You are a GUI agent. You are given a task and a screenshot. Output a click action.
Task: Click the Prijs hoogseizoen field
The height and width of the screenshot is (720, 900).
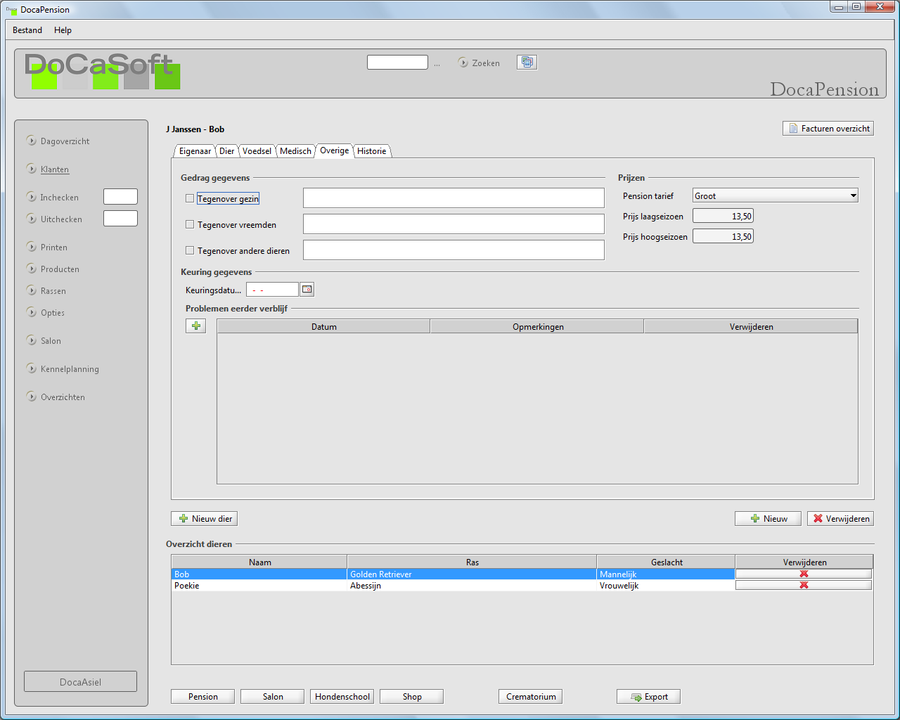pyautogui.click(x=723, y=236)
